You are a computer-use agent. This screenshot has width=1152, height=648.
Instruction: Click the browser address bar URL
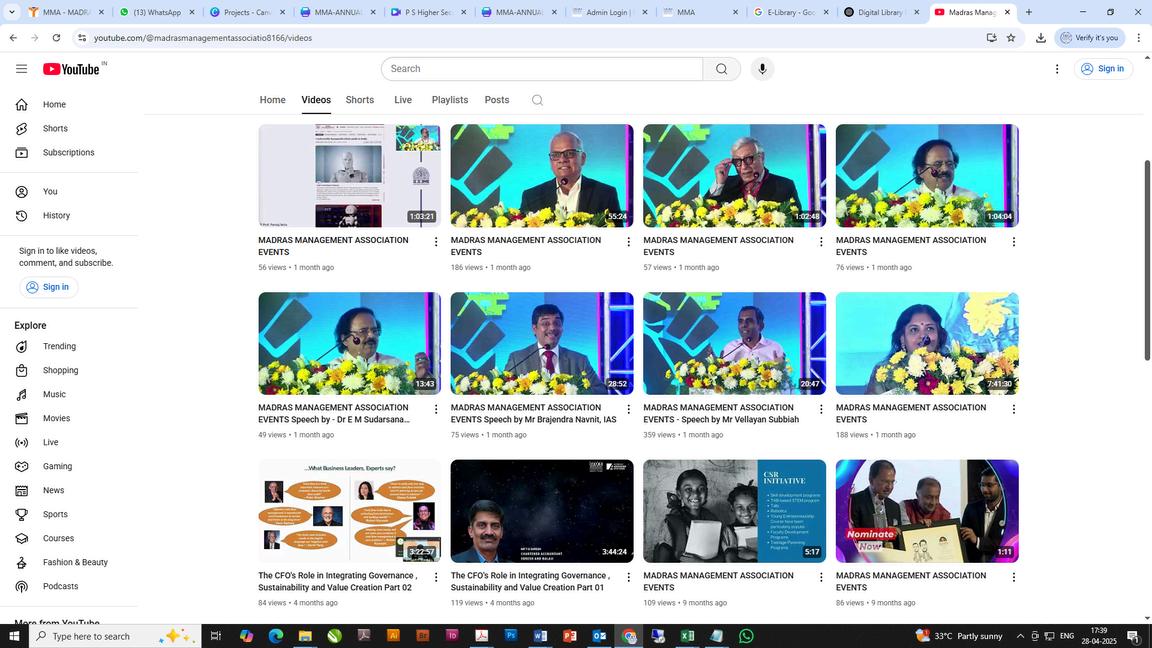click(203, 37)
